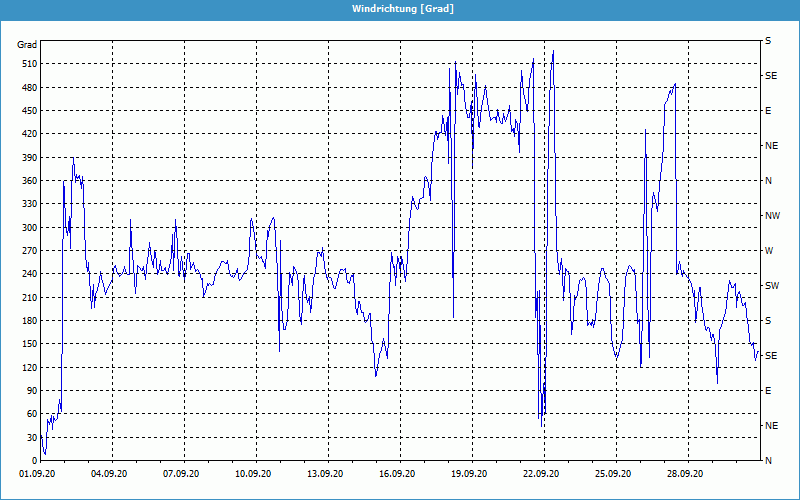Select the W compass label on right axis
This screenshot has width=800, height=500.
[769, 251]
